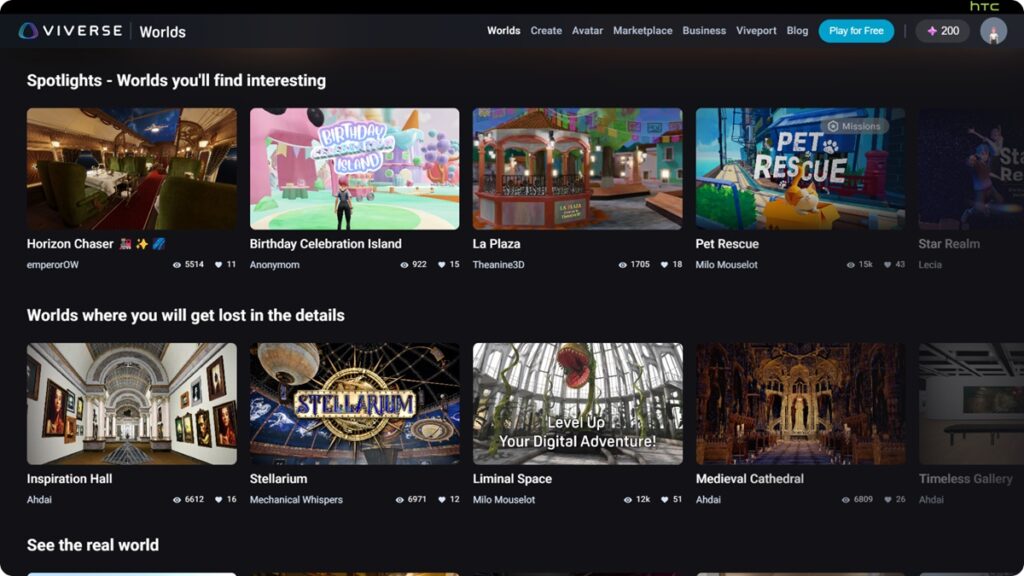The height and width of the screenshot is (576, 1024).
Task: Open the Create menu item
Action: click(x=546, y=31)
